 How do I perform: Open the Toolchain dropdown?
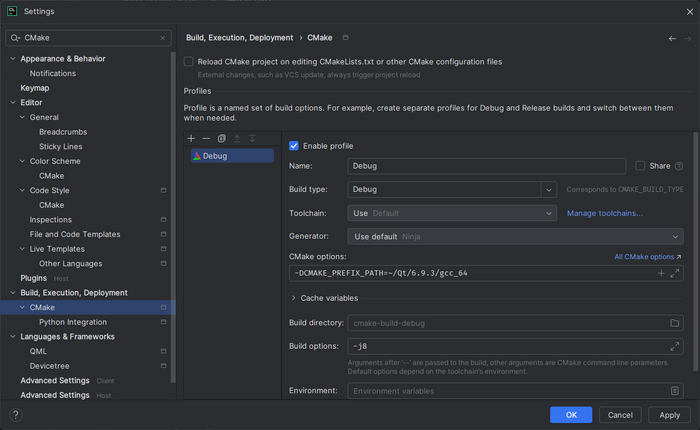(452, 213)
